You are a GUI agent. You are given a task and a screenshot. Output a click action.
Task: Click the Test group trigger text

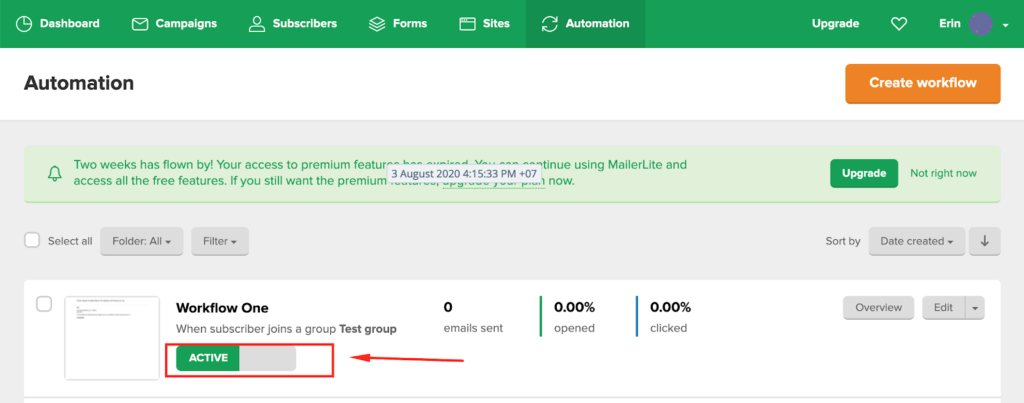tap(368, 329)
